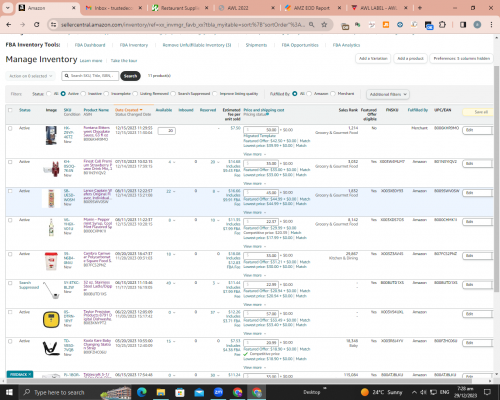Switch to the Inbox Gmail tab
Image resolution: width=500 pixels, height=400 pixels.
[x=114, y=8]
